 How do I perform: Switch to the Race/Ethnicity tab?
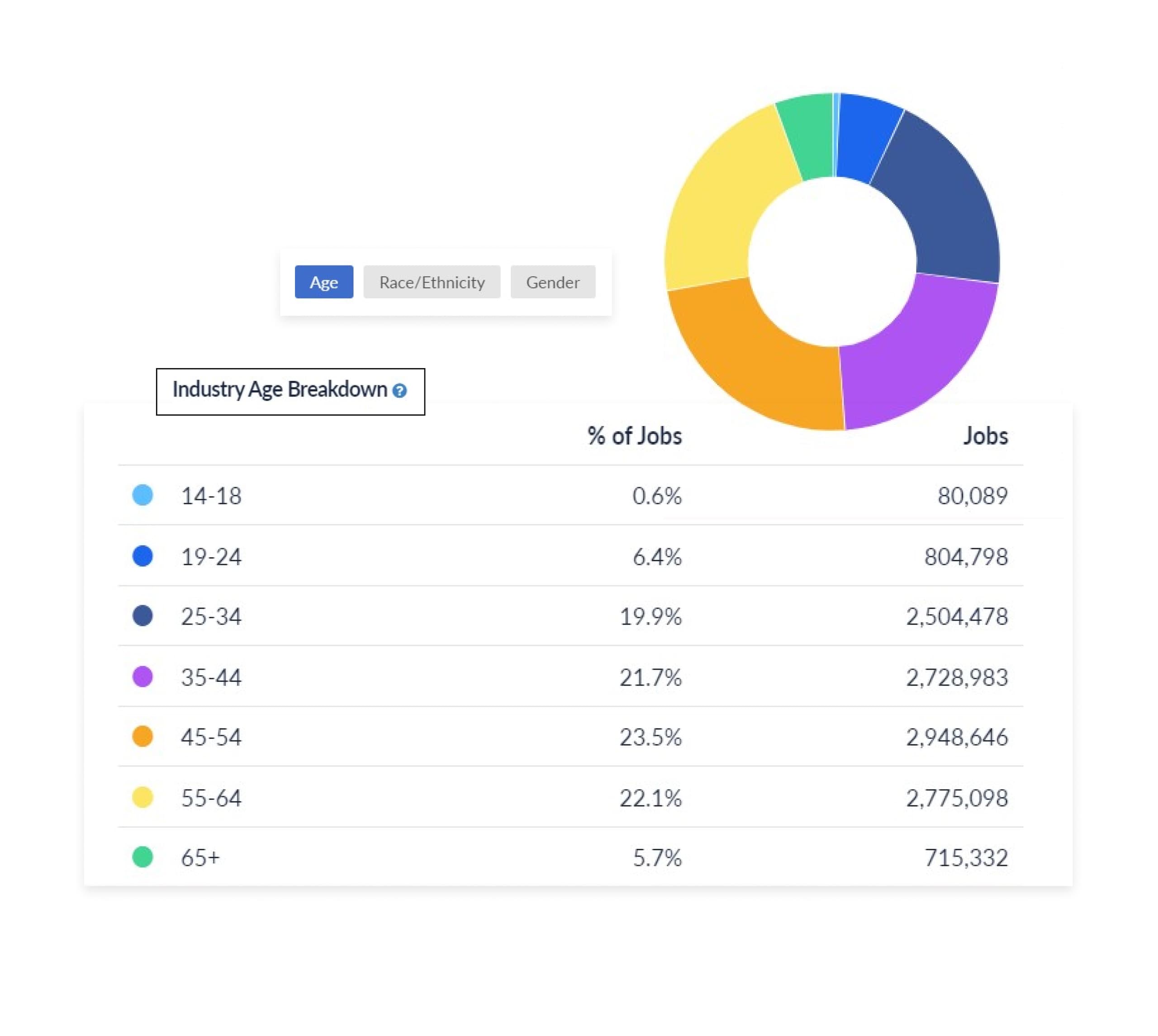tap(432, 282)
